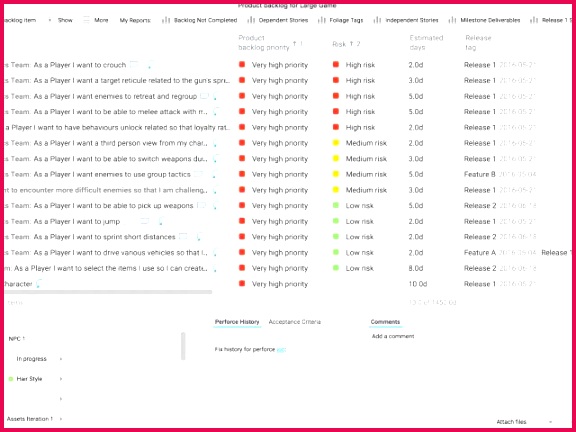
Task: Click the Add a comment field
Action: [x=393, y=336]
